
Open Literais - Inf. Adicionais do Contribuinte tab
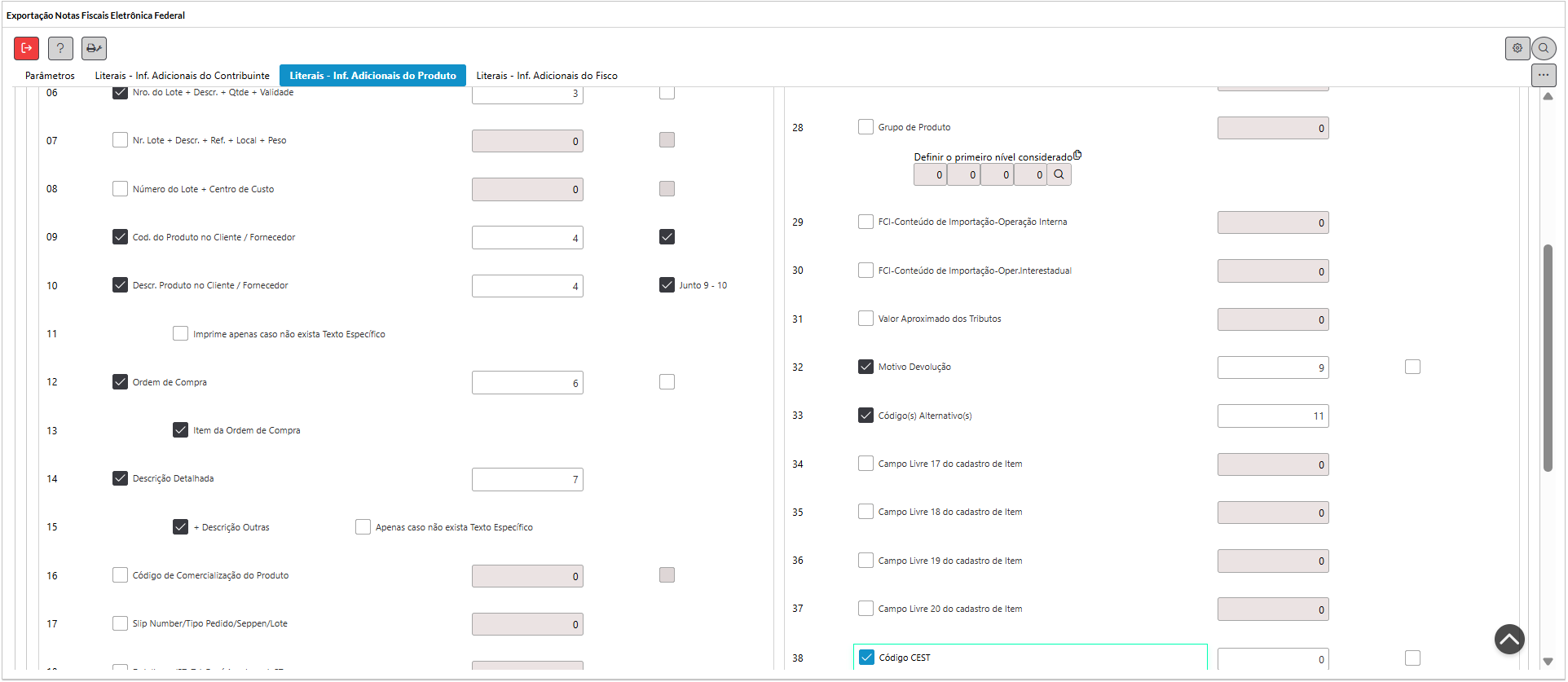point(182,76)
